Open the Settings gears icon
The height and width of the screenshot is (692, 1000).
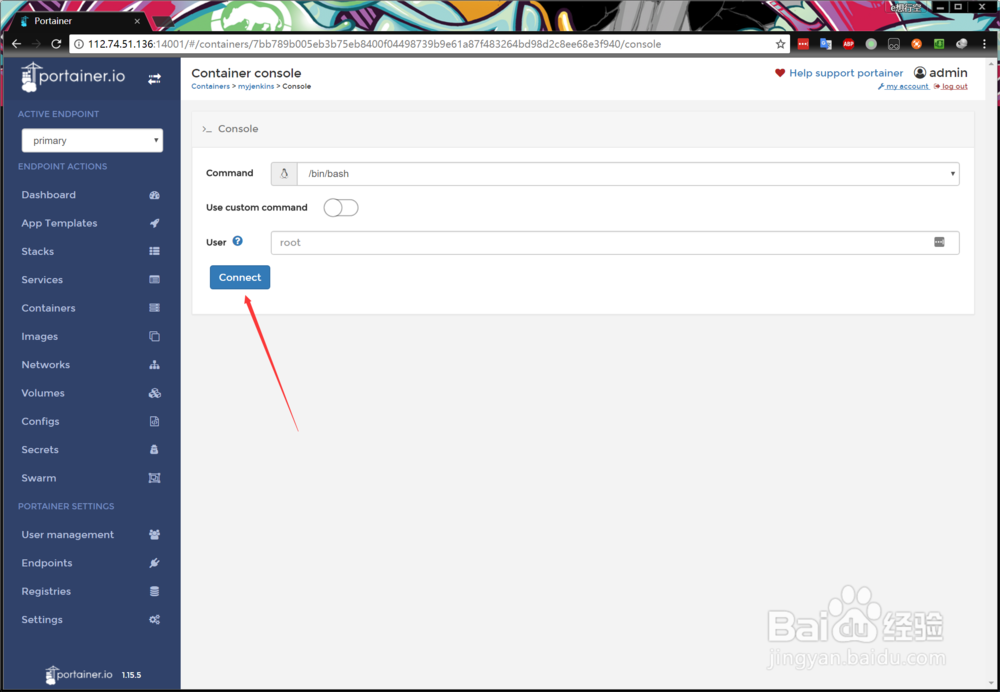pos(155,619)
